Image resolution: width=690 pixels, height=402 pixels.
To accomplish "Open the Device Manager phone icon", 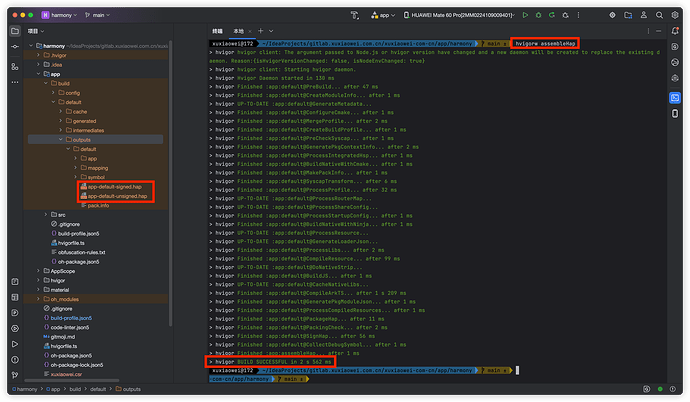I will 675,113.
